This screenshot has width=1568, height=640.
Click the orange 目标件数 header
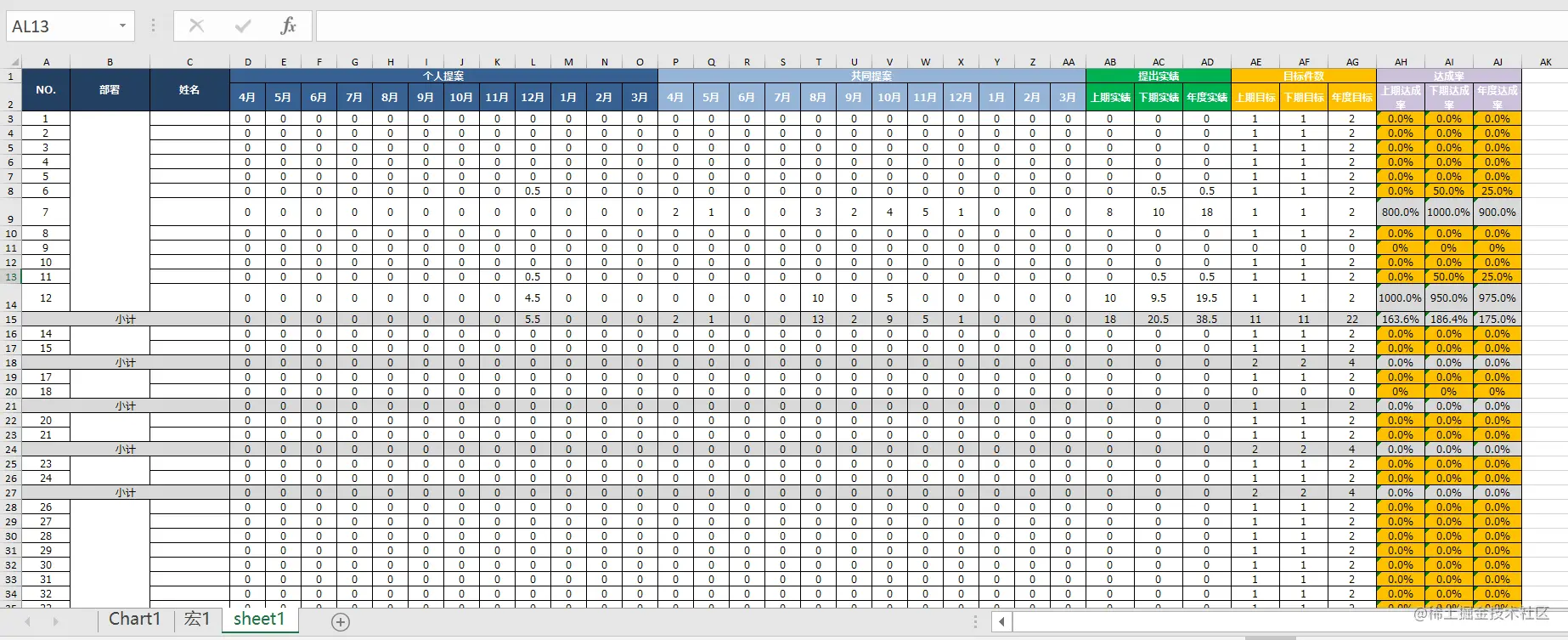coord(1304,76)
